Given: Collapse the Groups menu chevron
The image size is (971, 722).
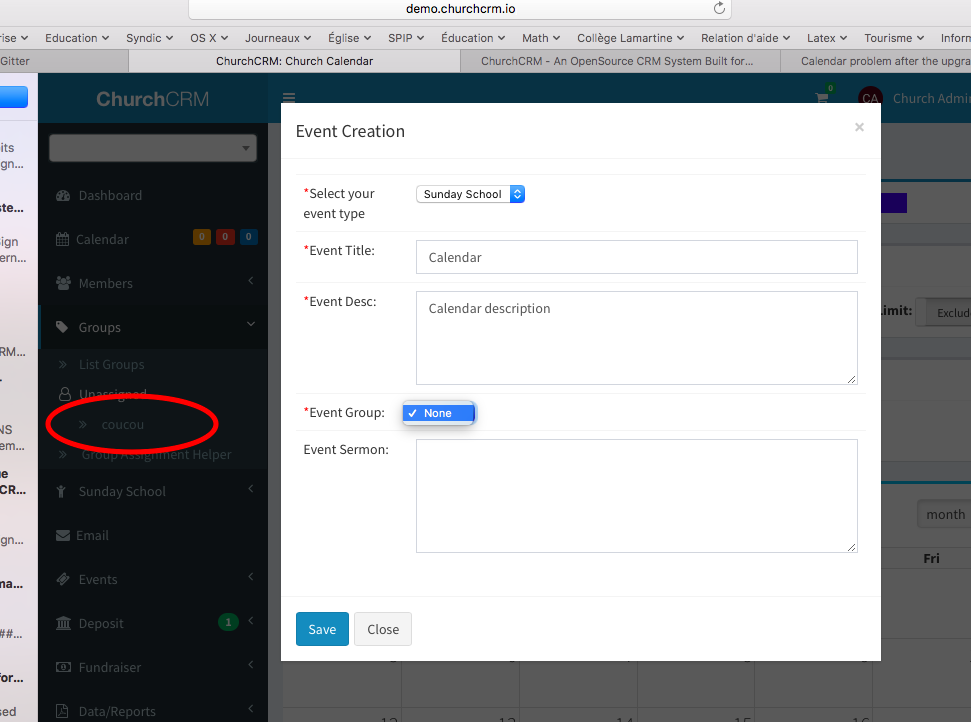Looking at the screenshot, I should click(x=251, y=324).
